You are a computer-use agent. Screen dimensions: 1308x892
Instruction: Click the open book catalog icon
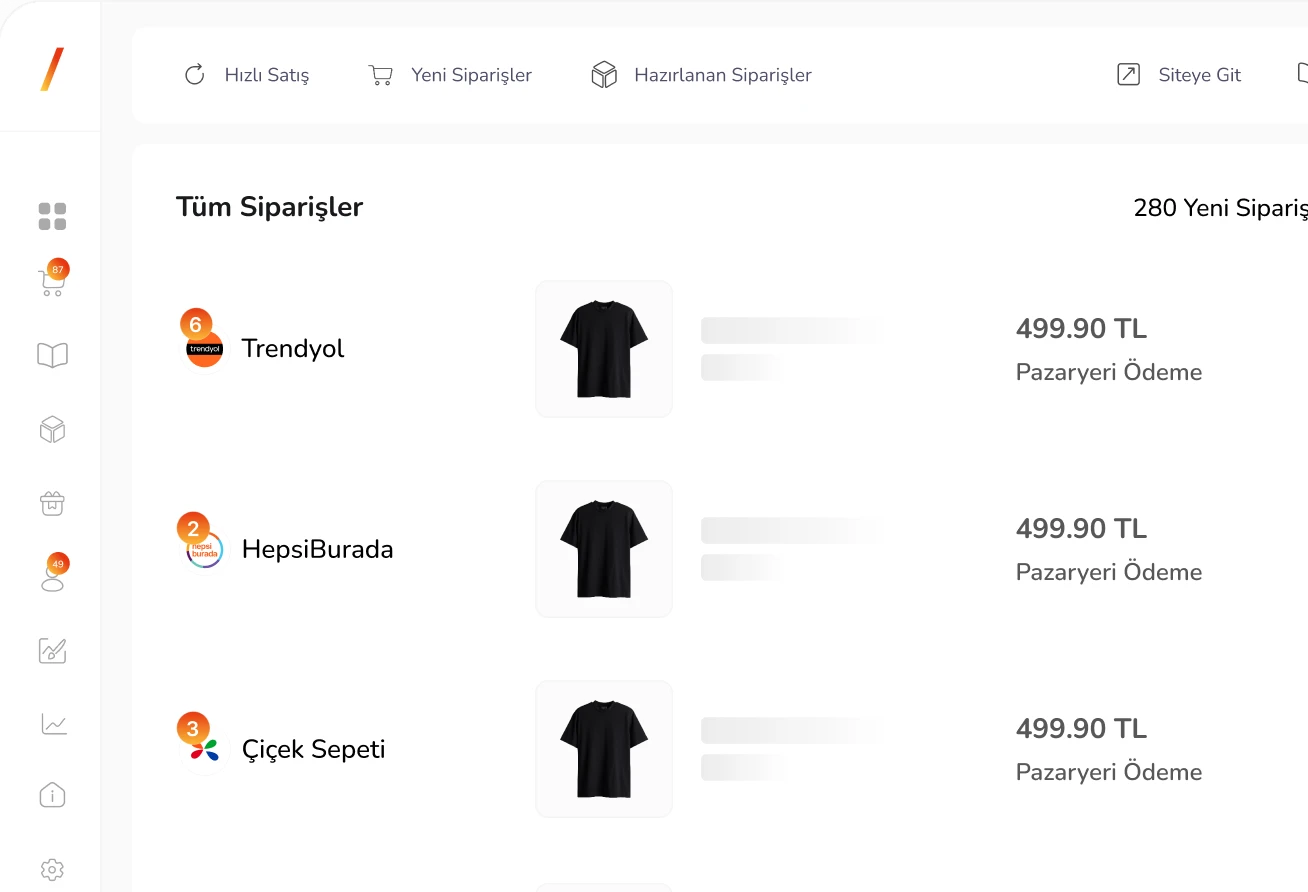point(52,355)
